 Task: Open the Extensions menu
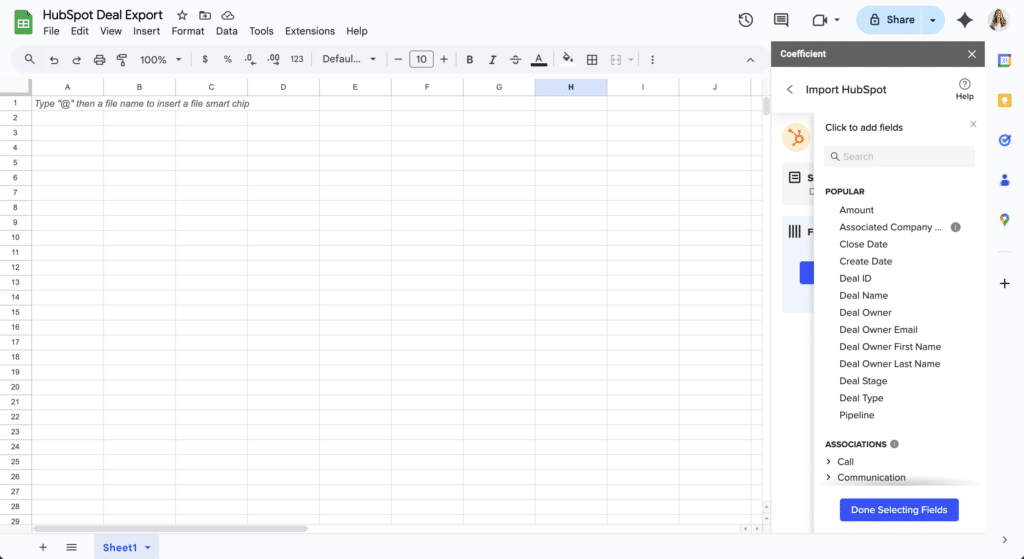click(x=309, y=31)
